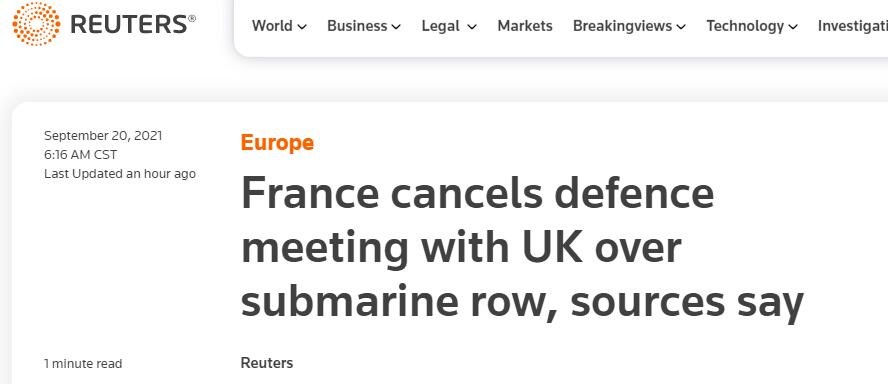This screenshot has width=888, height=384.
Task: Expand the chevron beside Business
Action: [396, 27]
